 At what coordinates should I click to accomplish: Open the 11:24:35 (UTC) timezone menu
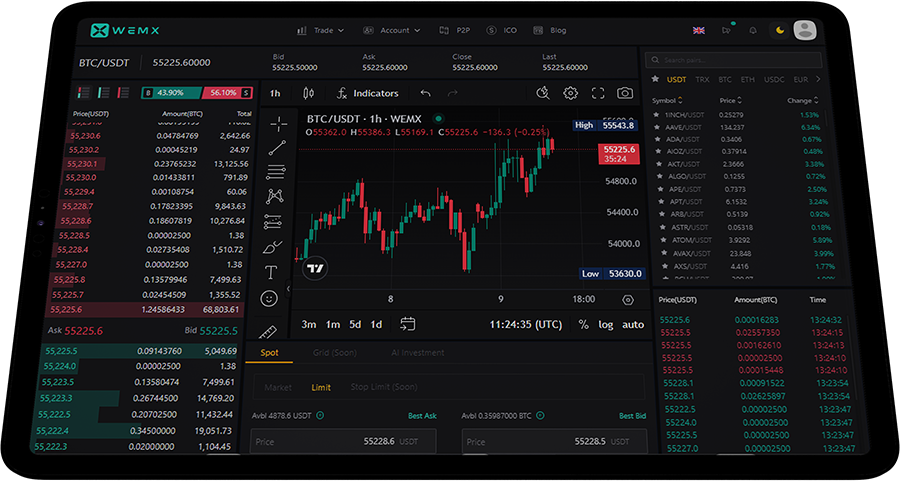tap(525, 324)
